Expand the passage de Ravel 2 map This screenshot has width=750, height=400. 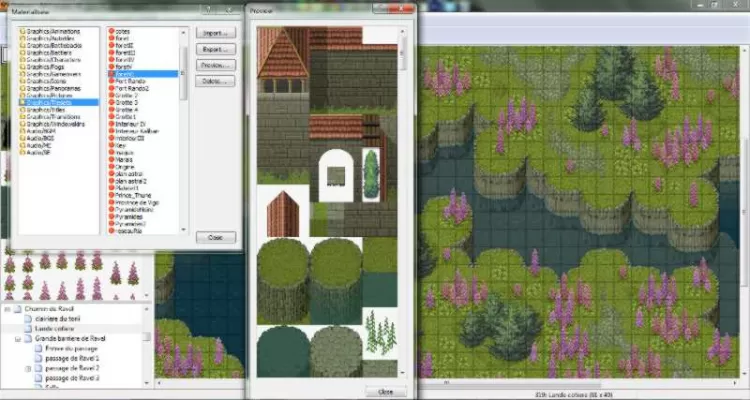coord(29,369)
